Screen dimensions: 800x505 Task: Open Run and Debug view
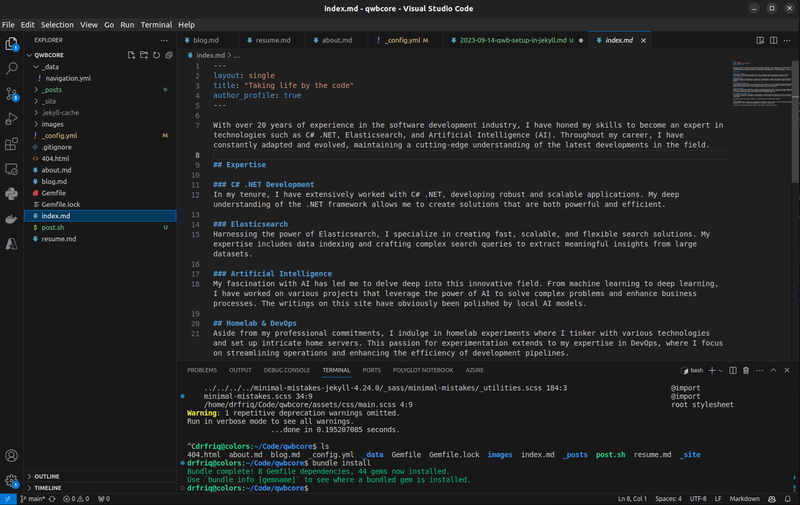(11, 119)
